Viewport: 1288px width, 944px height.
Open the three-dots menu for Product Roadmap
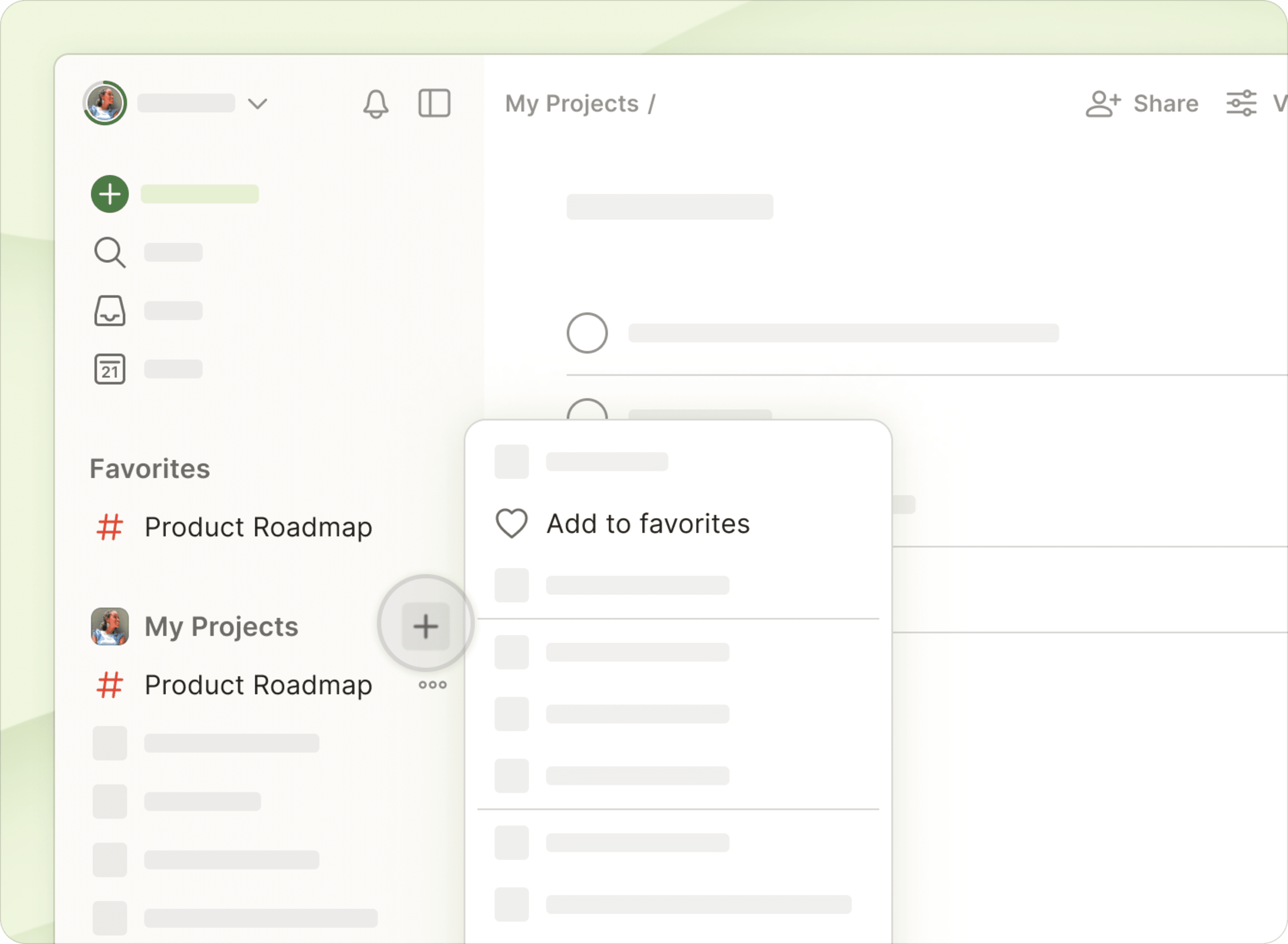tap(433, 684)
